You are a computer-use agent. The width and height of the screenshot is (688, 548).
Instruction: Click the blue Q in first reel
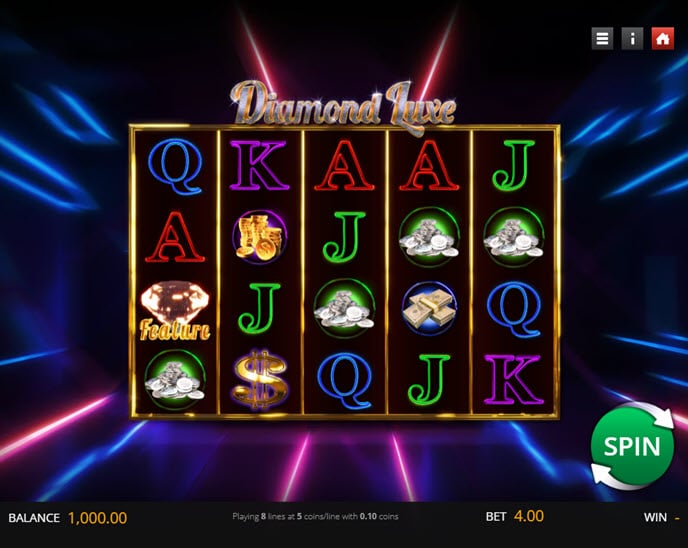pyautogui.click(x=176, y=166)
